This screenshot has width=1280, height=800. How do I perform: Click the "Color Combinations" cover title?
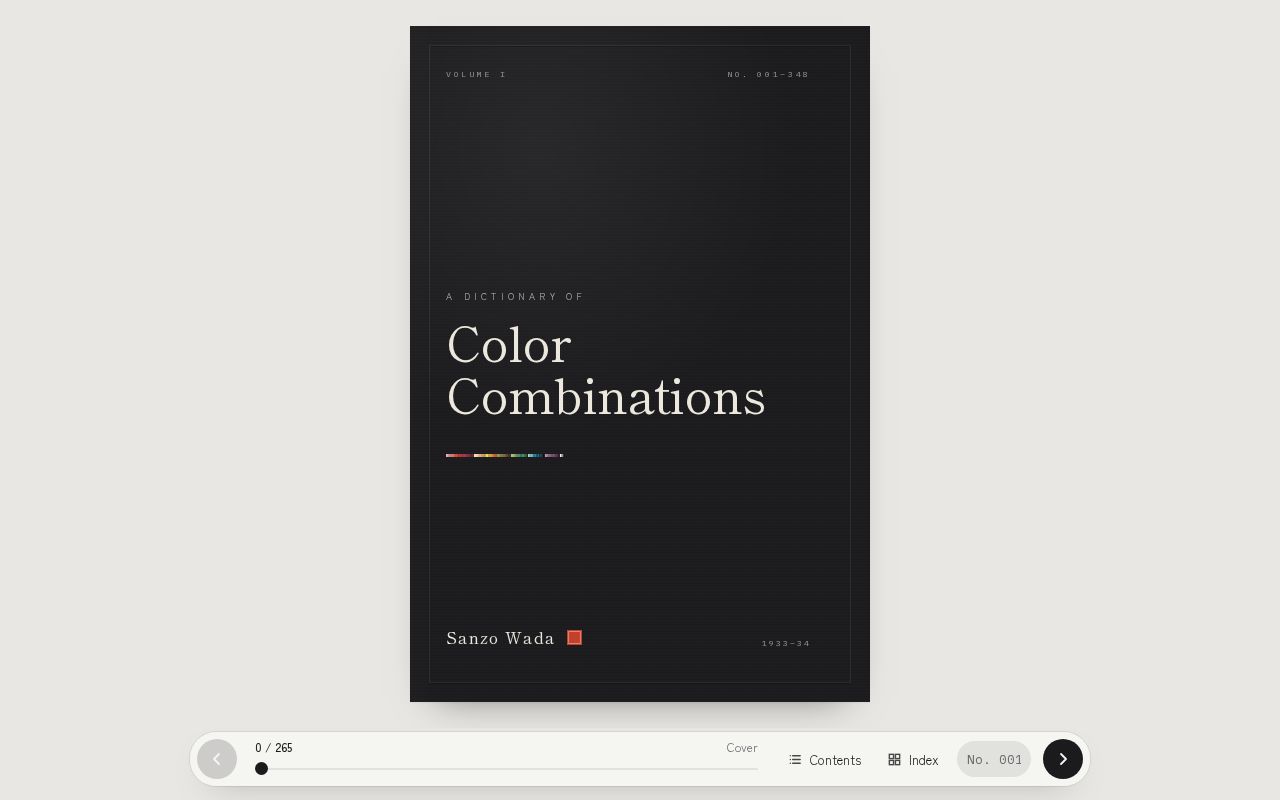pos(606,371)
